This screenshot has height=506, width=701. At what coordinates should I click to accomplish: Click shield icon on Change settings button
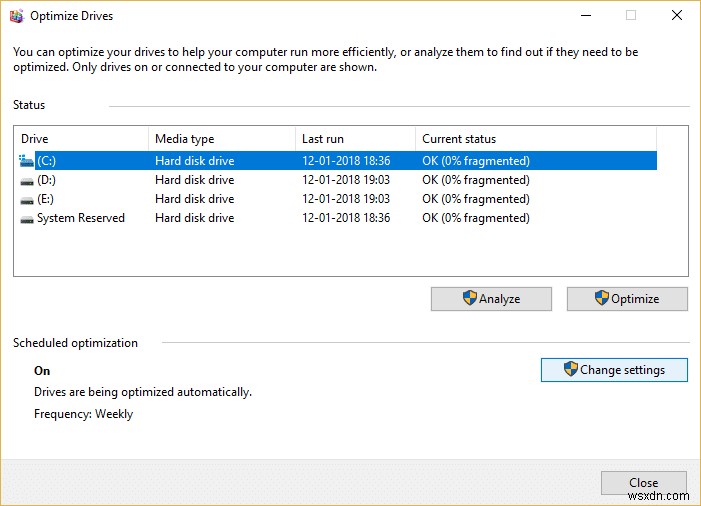[x=571, y=369]
